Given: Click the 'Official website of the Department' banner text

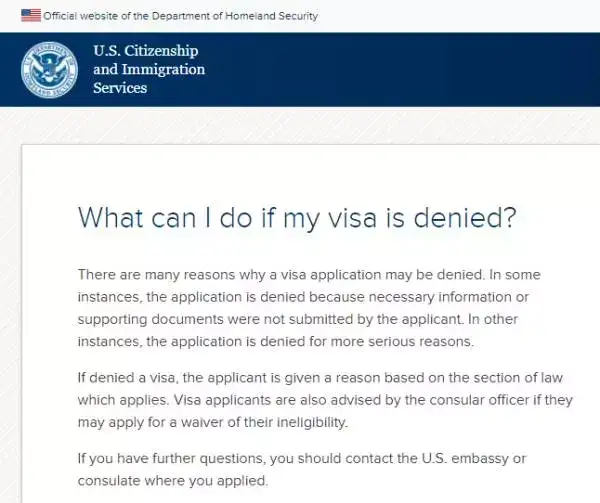Looking at the screenshot, I should click(180, 16).
